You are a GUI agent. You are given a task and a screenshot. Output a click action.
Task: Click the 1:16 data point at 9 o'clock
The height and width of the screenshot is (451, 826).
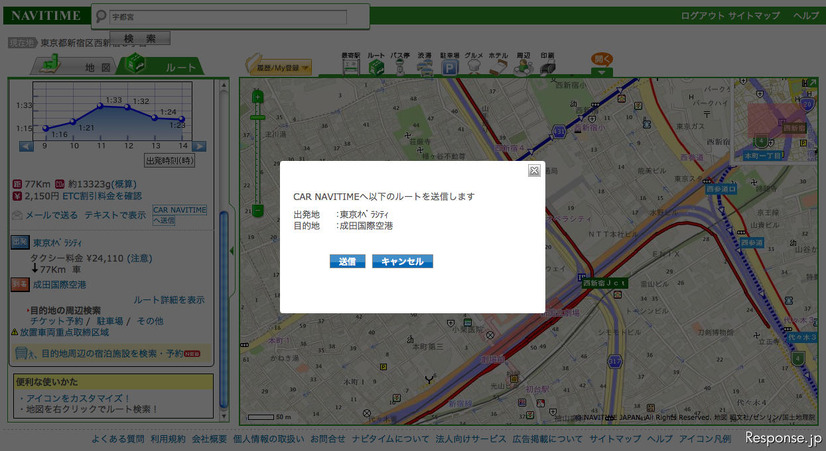tap(45, 128)
